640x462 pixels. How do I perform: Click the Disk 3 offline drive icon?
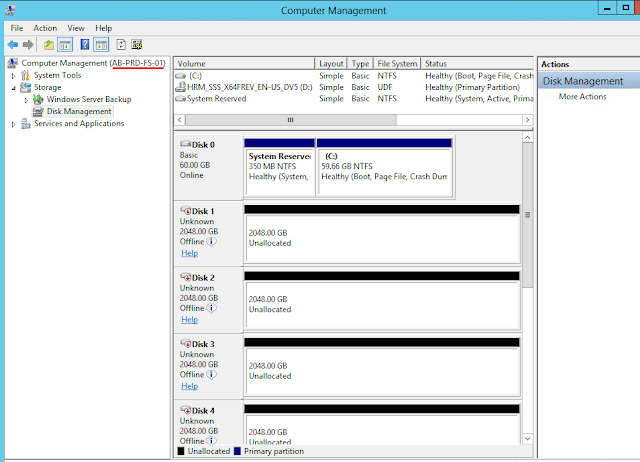(186, 344)
